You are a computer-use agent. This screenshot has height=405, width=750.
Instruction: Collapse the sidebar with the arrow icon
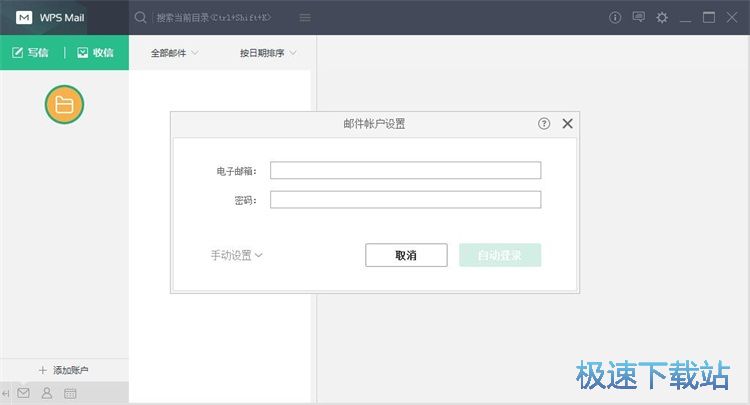coord(6,394)
